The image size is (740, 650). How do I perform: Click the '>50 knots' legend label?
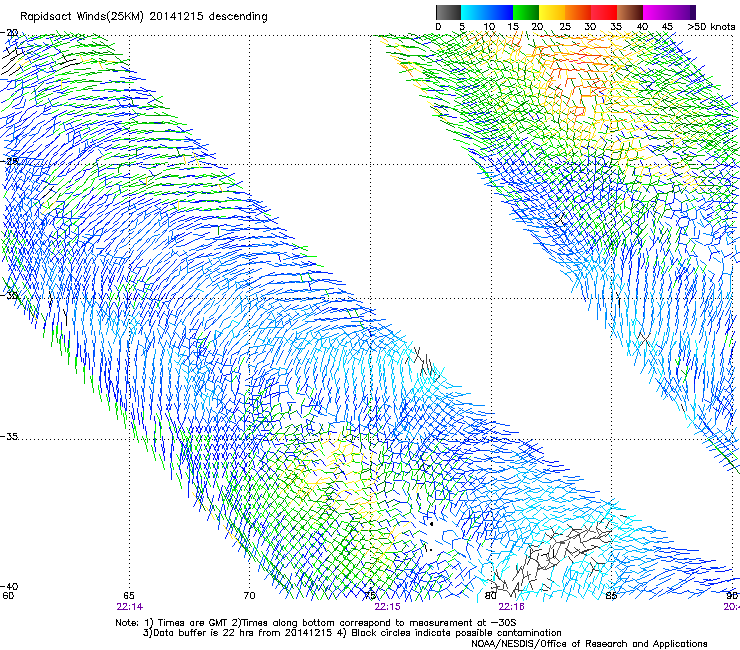coord(711,27)
